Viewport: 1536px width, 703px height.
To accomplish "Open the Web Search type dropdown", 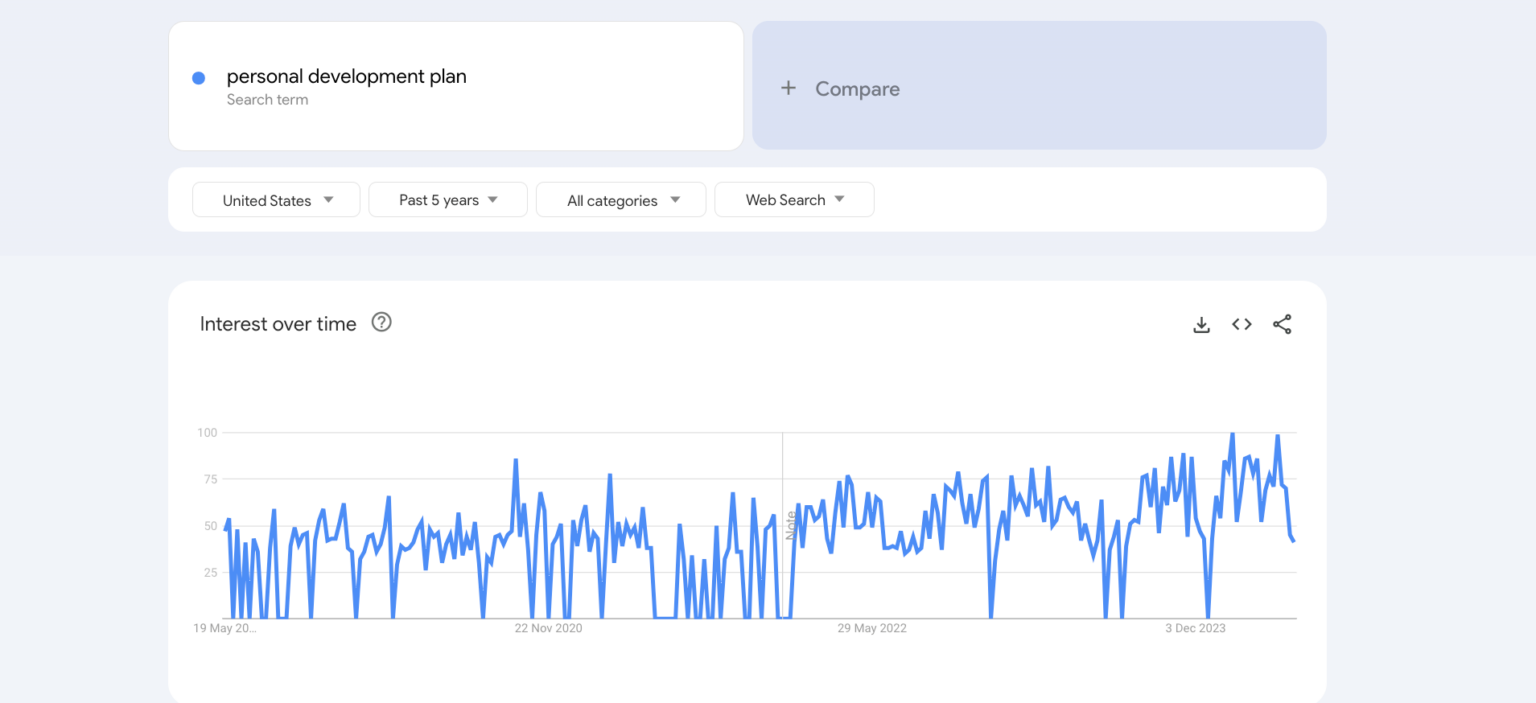I will [794, 199].
